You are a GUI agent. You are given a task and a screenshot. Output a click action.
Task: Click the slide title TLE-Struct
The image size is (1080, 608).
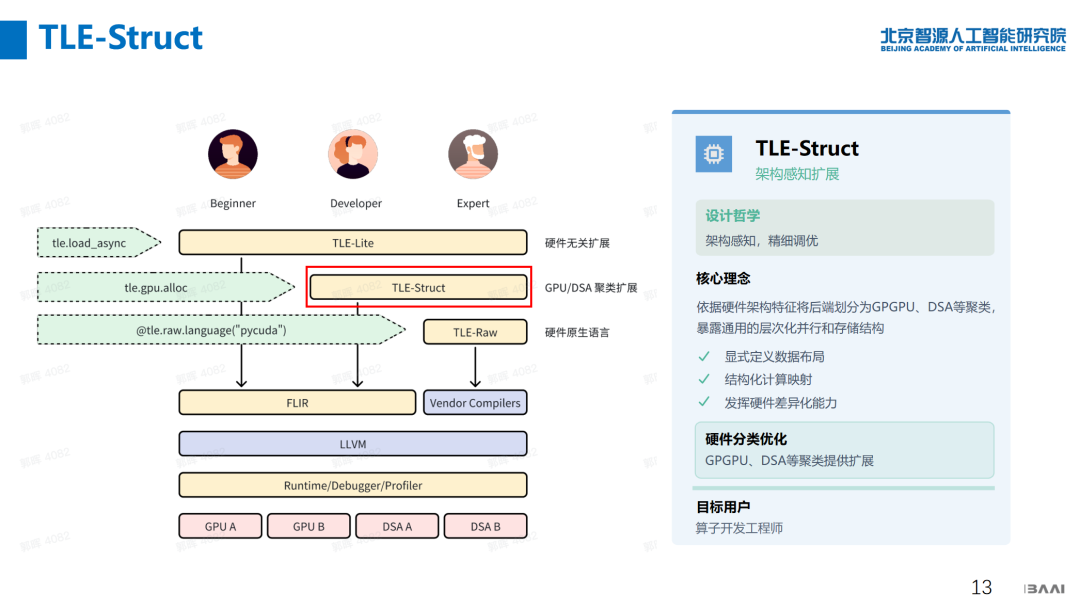[121, 37]
